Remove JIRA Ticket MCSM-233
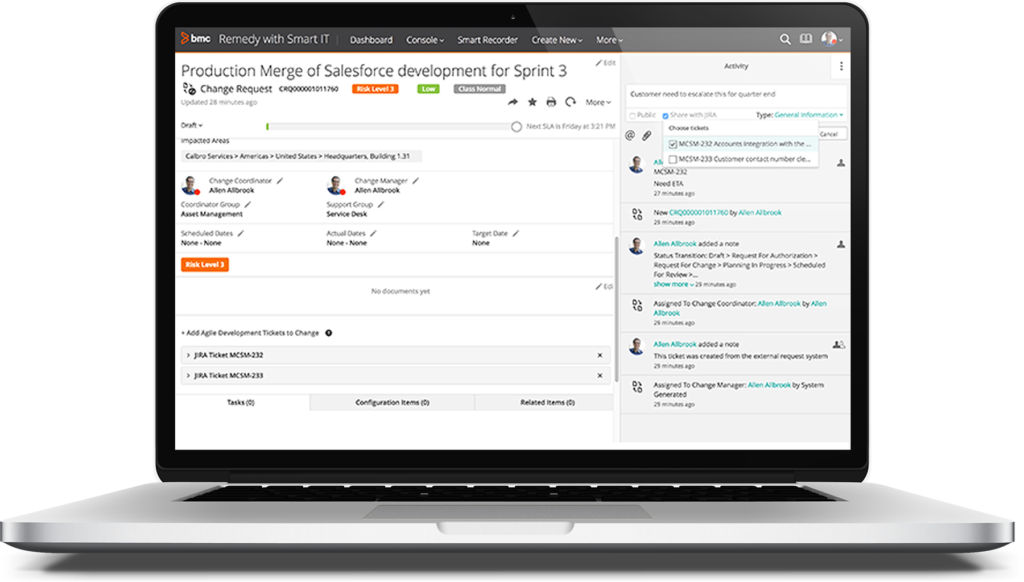The image size is (1024, 582). pyautogui.click(x=600, y=376)
